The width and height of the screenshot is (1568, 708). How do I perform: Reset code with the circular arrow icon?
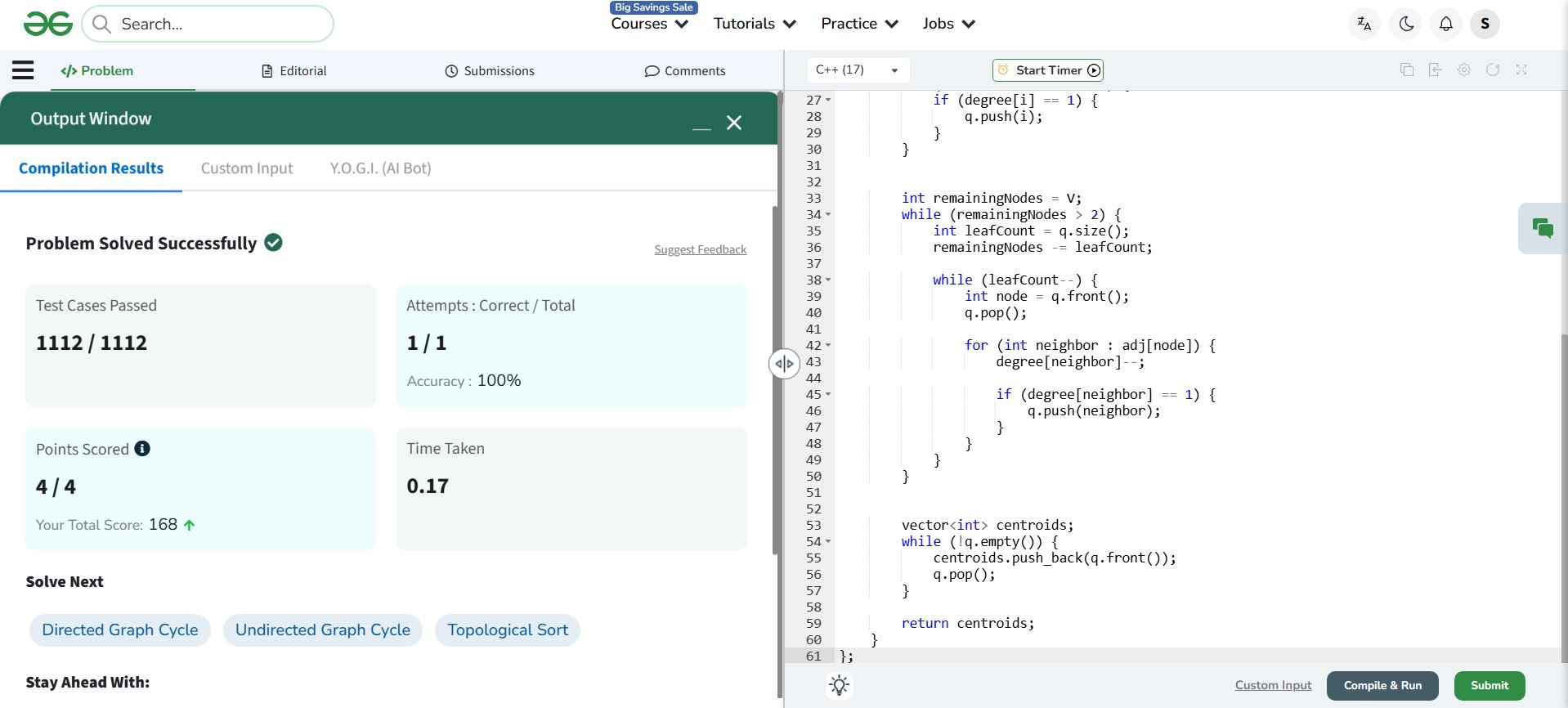click(1492, 70)
